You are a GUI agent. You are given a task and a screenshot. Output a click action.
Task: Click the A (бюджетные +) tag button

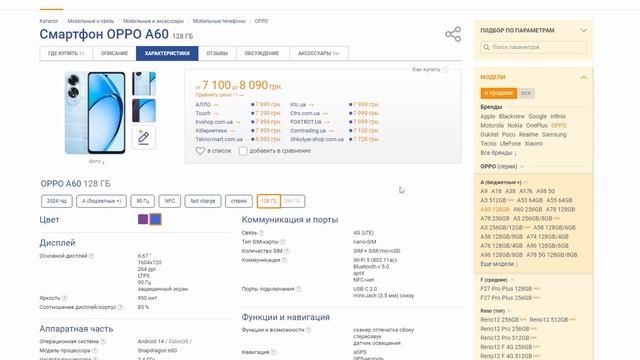[101, 201]
